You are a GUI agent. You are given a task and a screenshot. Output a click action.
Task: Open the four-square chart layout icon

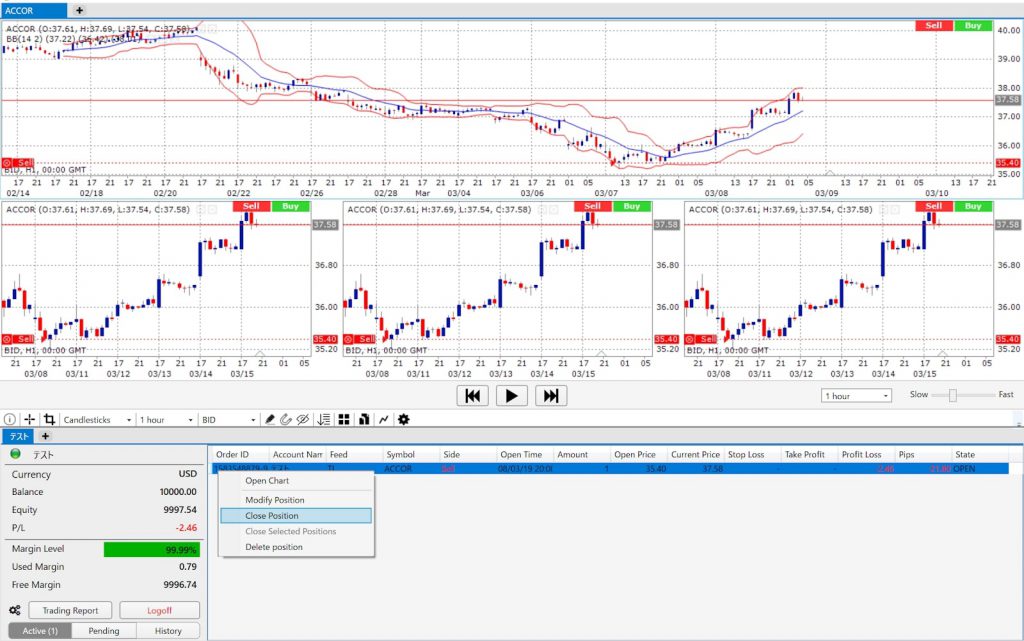[x=344, y=420]
